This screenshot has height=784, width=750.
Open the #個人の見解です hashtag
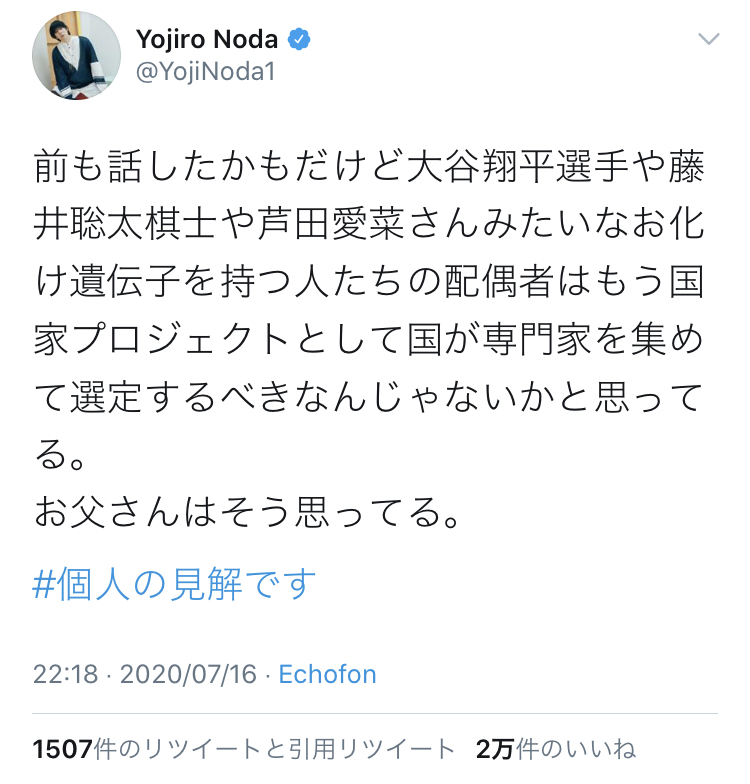pyautogui.click(x=175, y=584)
